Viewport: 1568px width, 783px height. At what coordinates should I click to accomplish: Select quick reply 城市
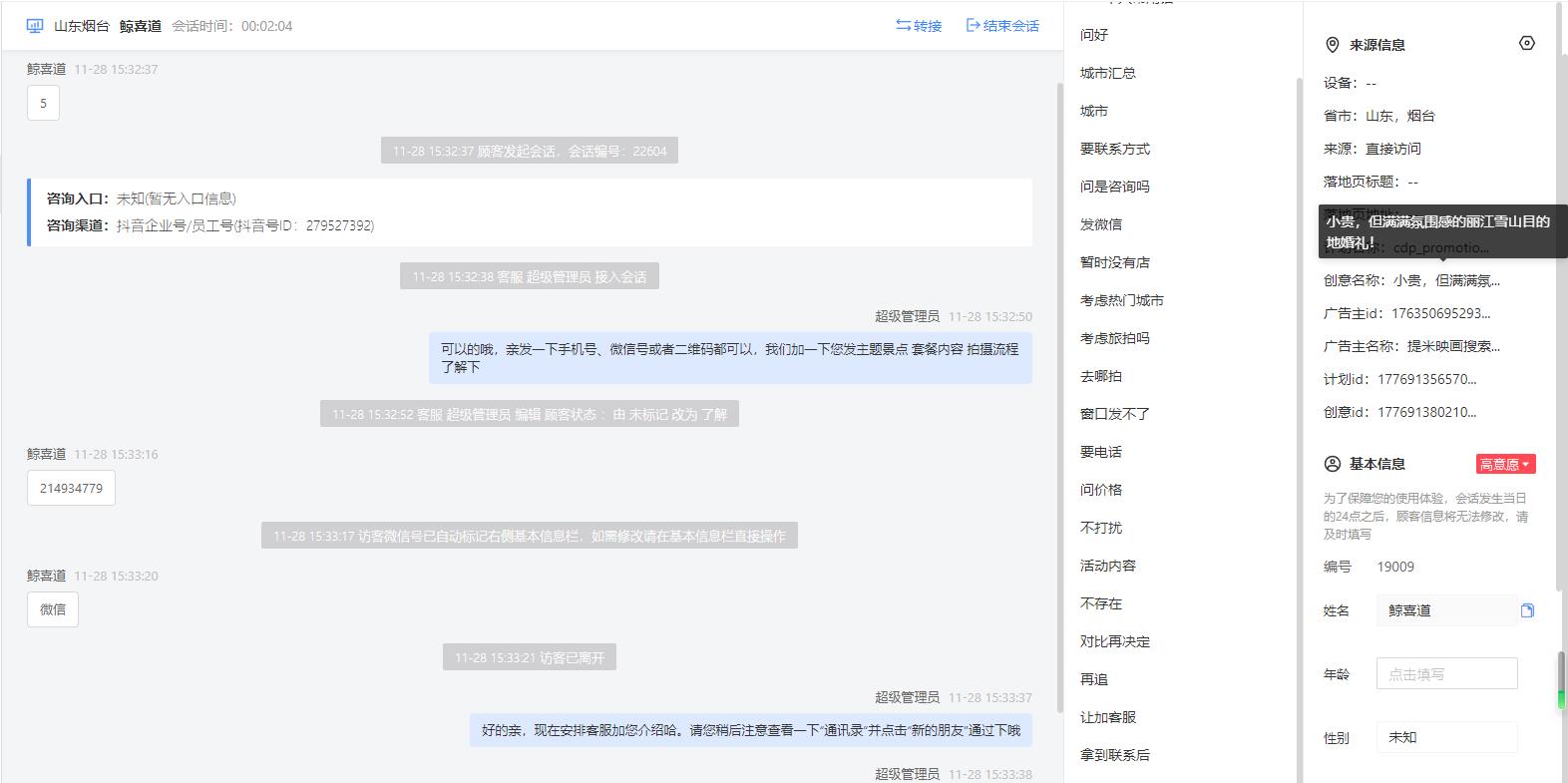click(1094, 111)
